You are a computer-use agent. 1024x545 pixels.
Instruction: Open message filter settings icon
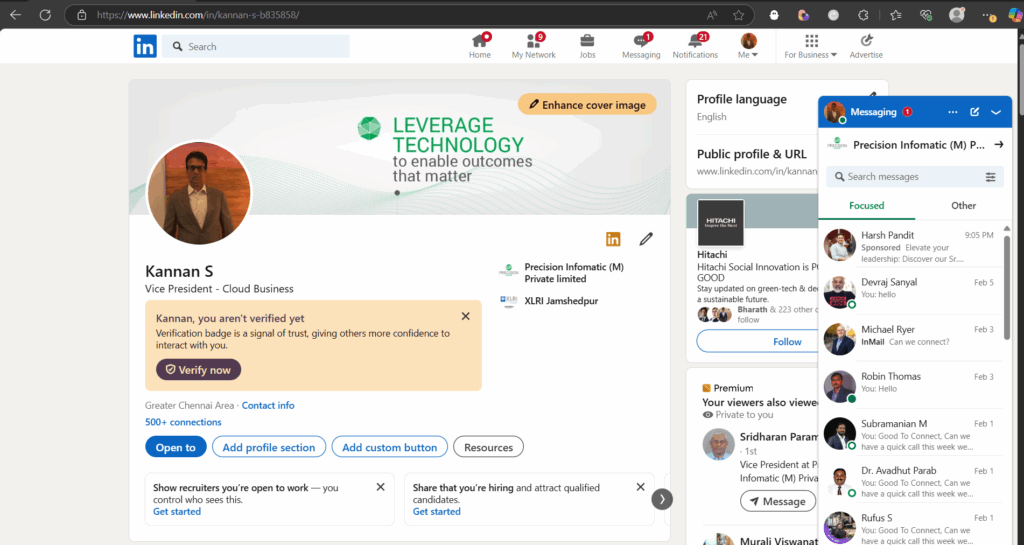pos(991,177)
